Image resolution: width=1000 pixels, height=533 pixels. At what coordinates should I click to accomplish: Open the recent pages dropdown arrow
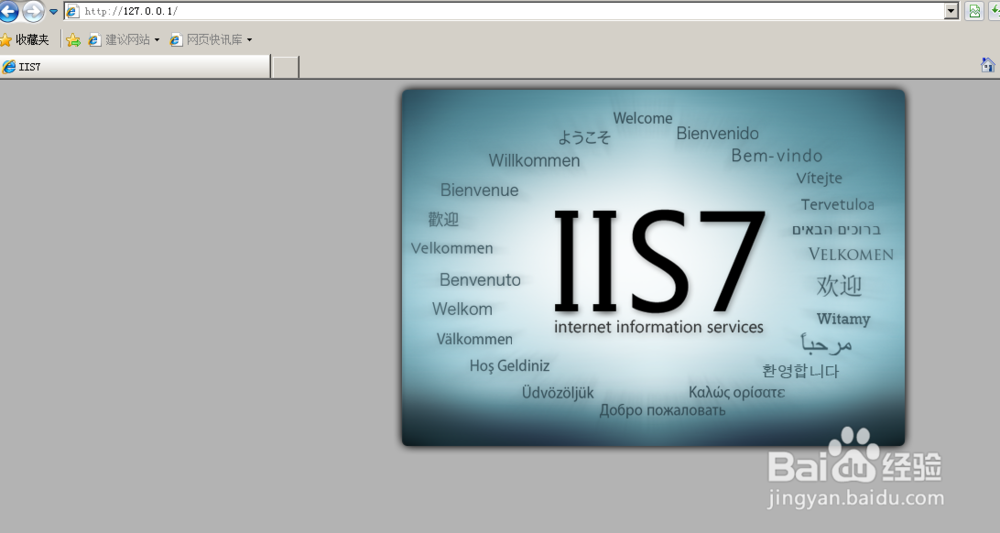click(54, 11)
